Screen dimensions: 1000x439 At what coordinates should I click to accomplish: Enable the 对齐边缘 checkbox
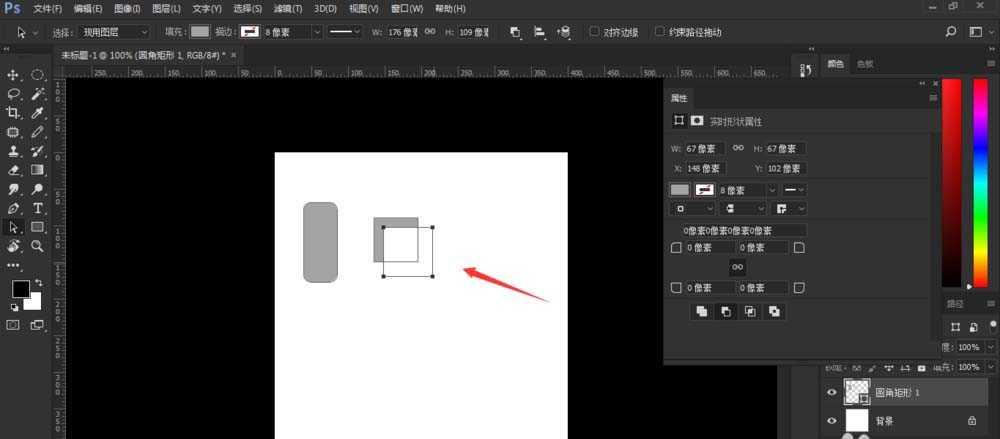click(x=594, y=32)
